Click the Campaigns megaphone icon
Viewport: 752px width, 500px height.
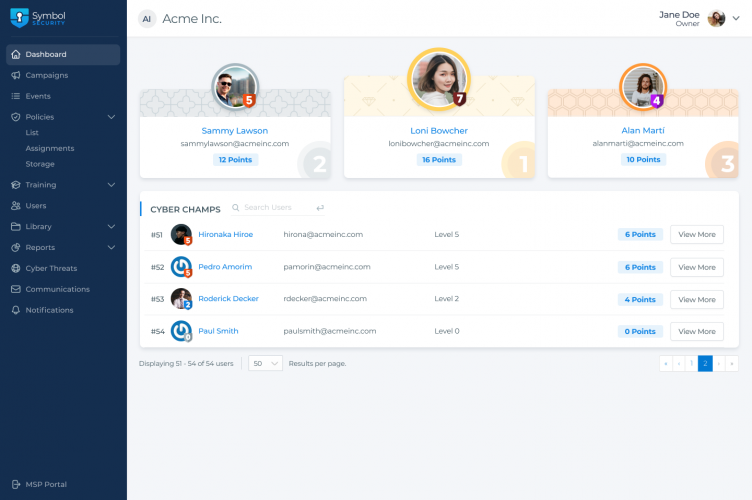pyautogui.click(x=16, y=75)
